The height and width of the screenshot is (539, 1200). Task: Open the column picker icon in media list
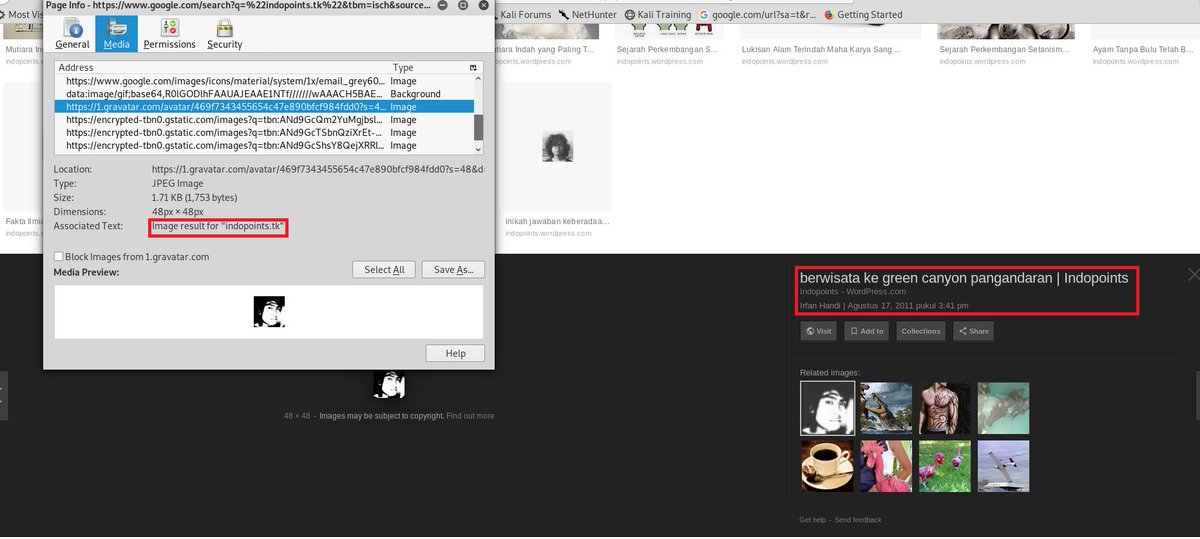pos(474,67)
